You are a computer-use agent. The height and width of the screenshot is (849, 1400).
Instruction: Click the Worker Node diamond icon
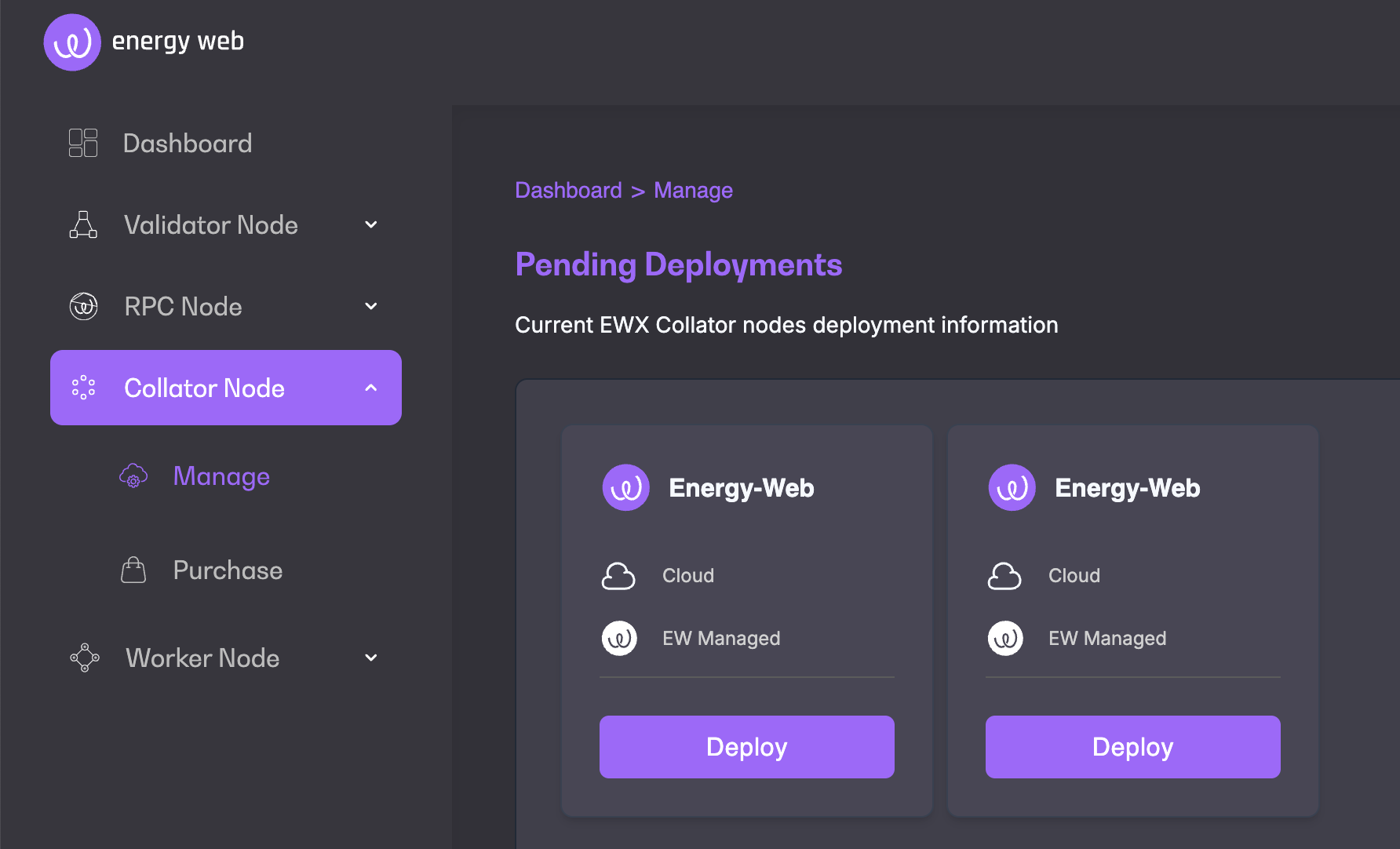[x=85, y=658]
